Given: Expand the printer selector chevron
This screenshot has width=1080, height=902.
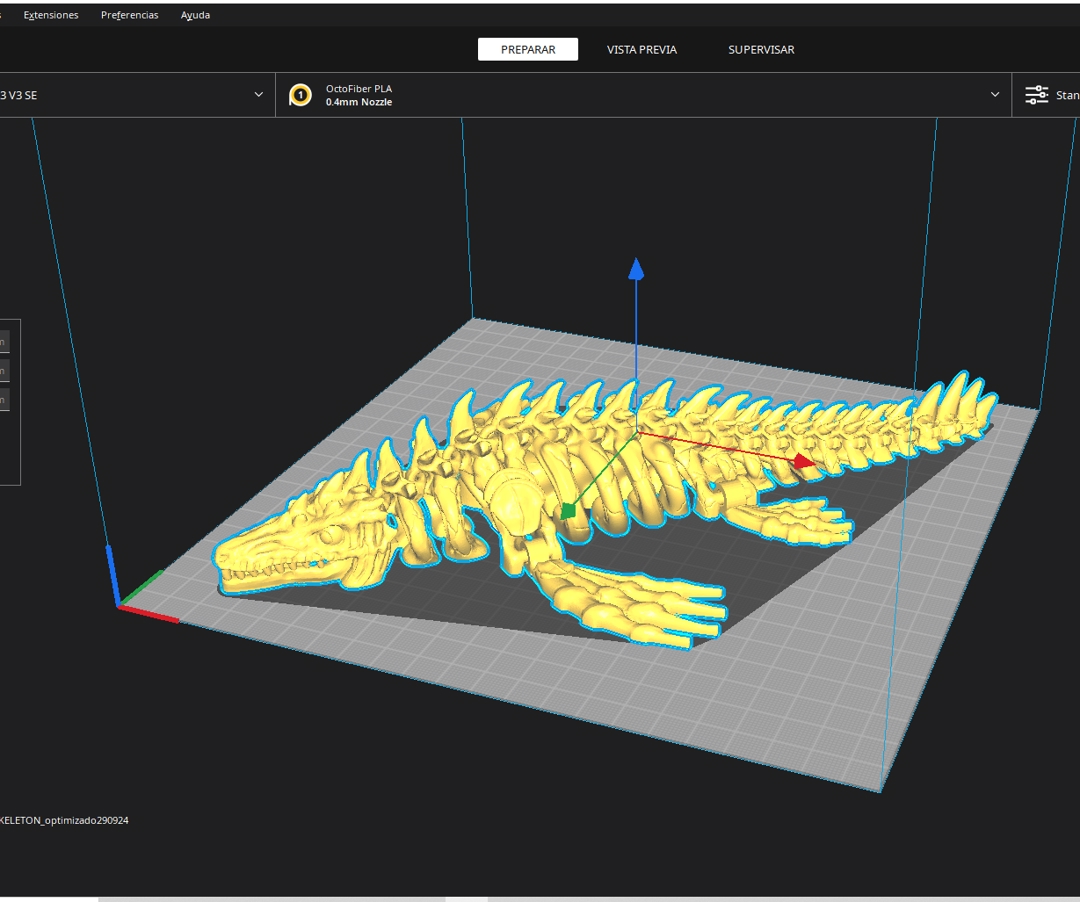Looking at the screenshot, I should point(258,95).
